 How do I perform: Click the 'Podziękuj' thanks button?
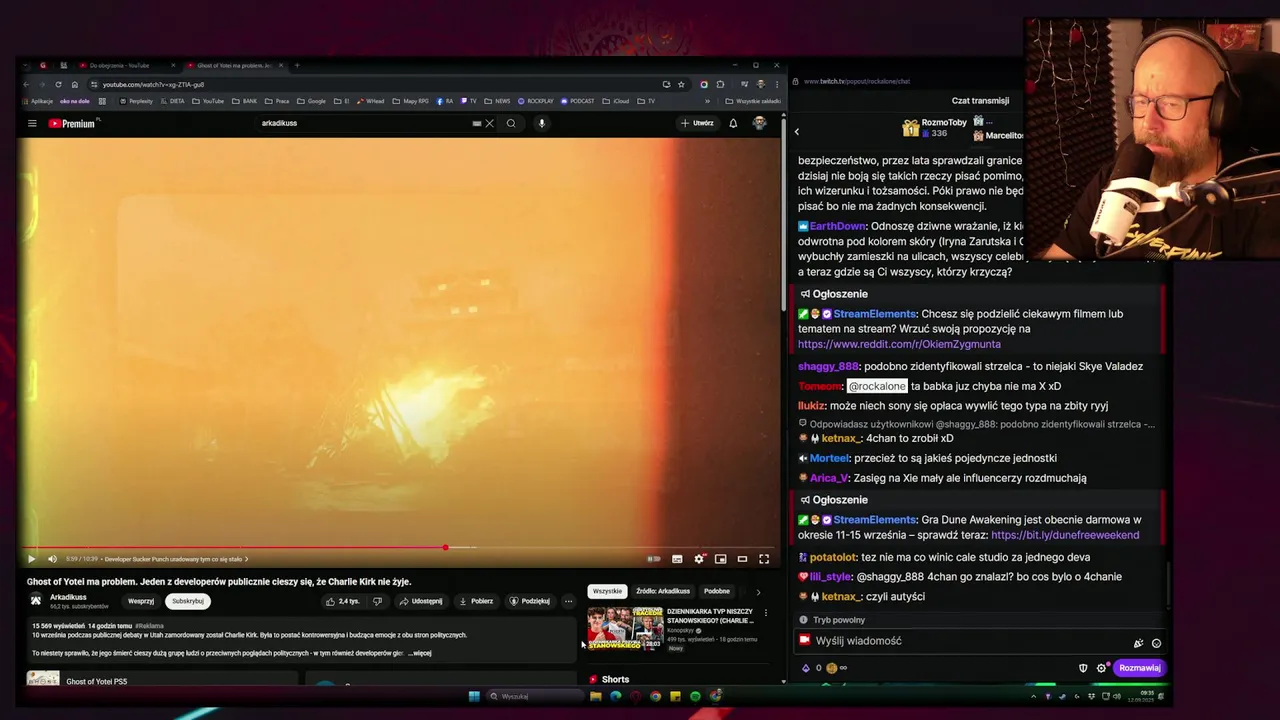[x=530, y=601]
